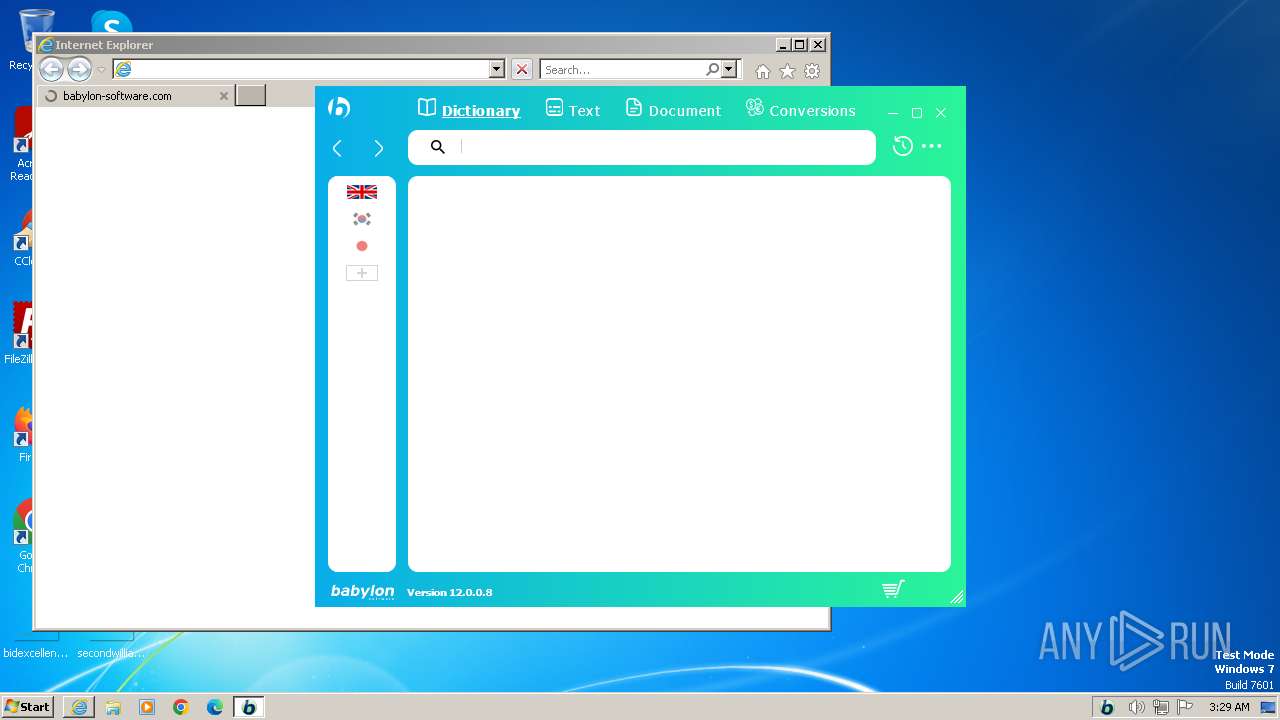Open the Dictionary tab in Babylon

[469, 110]
